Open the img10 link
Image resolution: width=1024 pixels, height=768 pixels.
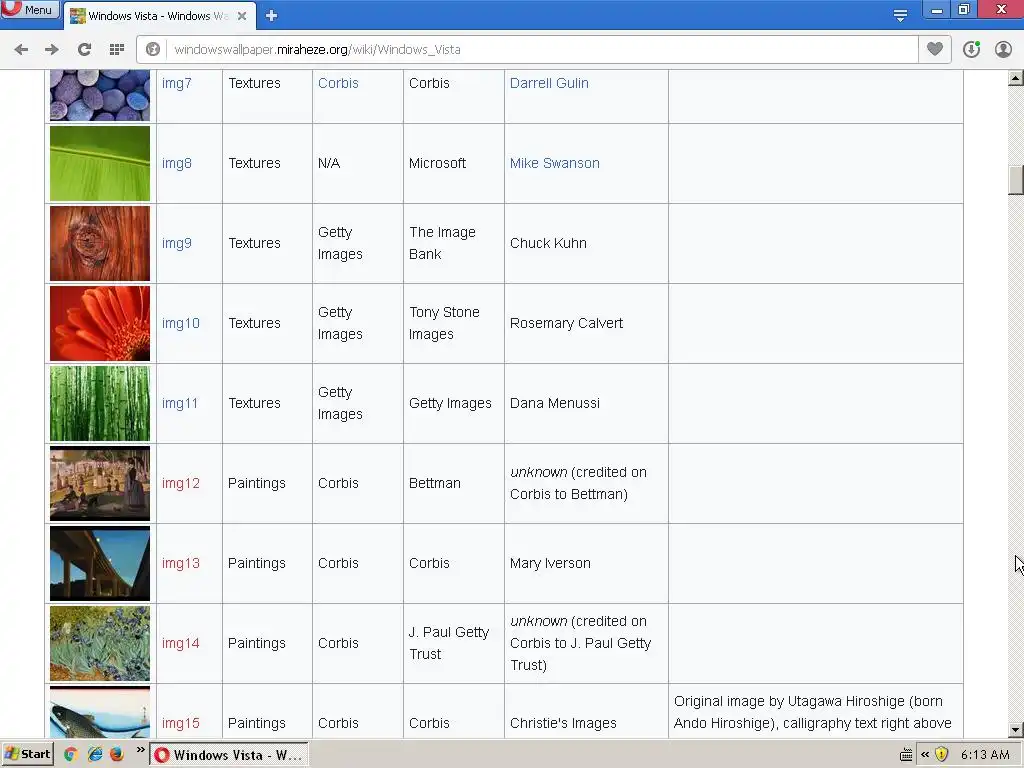(x=181, y=323)
